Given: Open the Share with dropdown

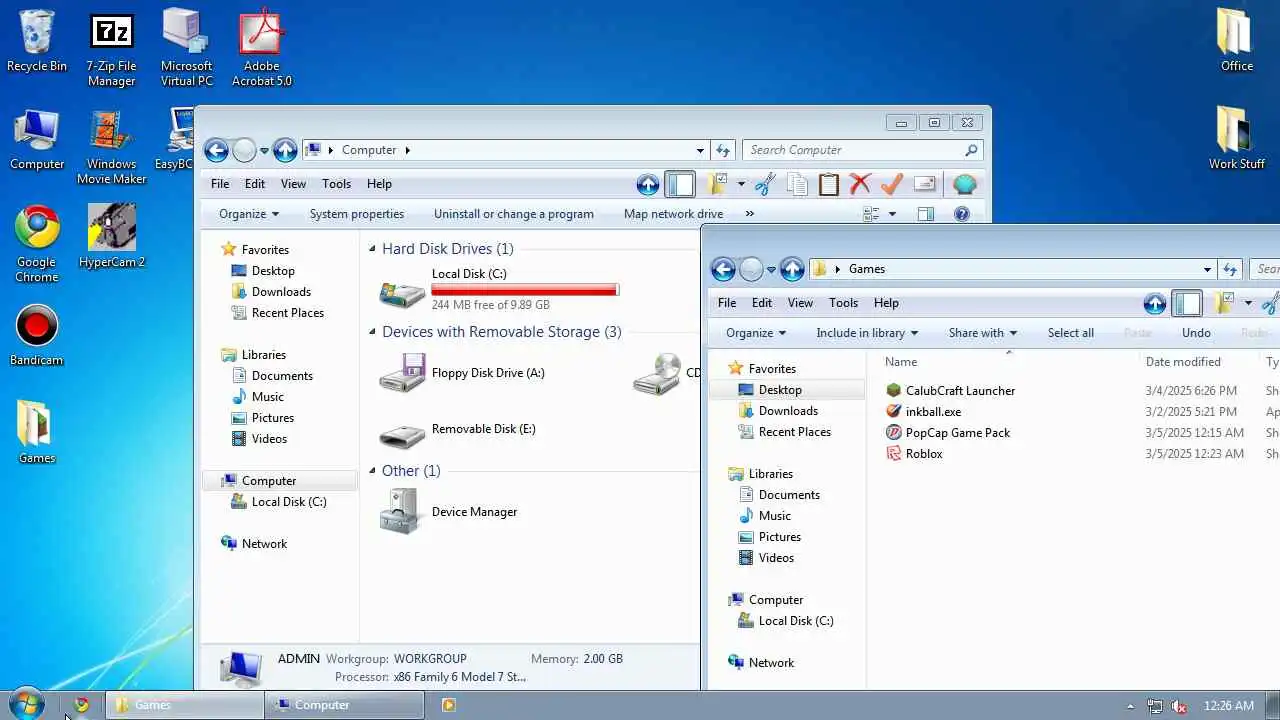Looking at the screenshot, I should tap(983, 333).
